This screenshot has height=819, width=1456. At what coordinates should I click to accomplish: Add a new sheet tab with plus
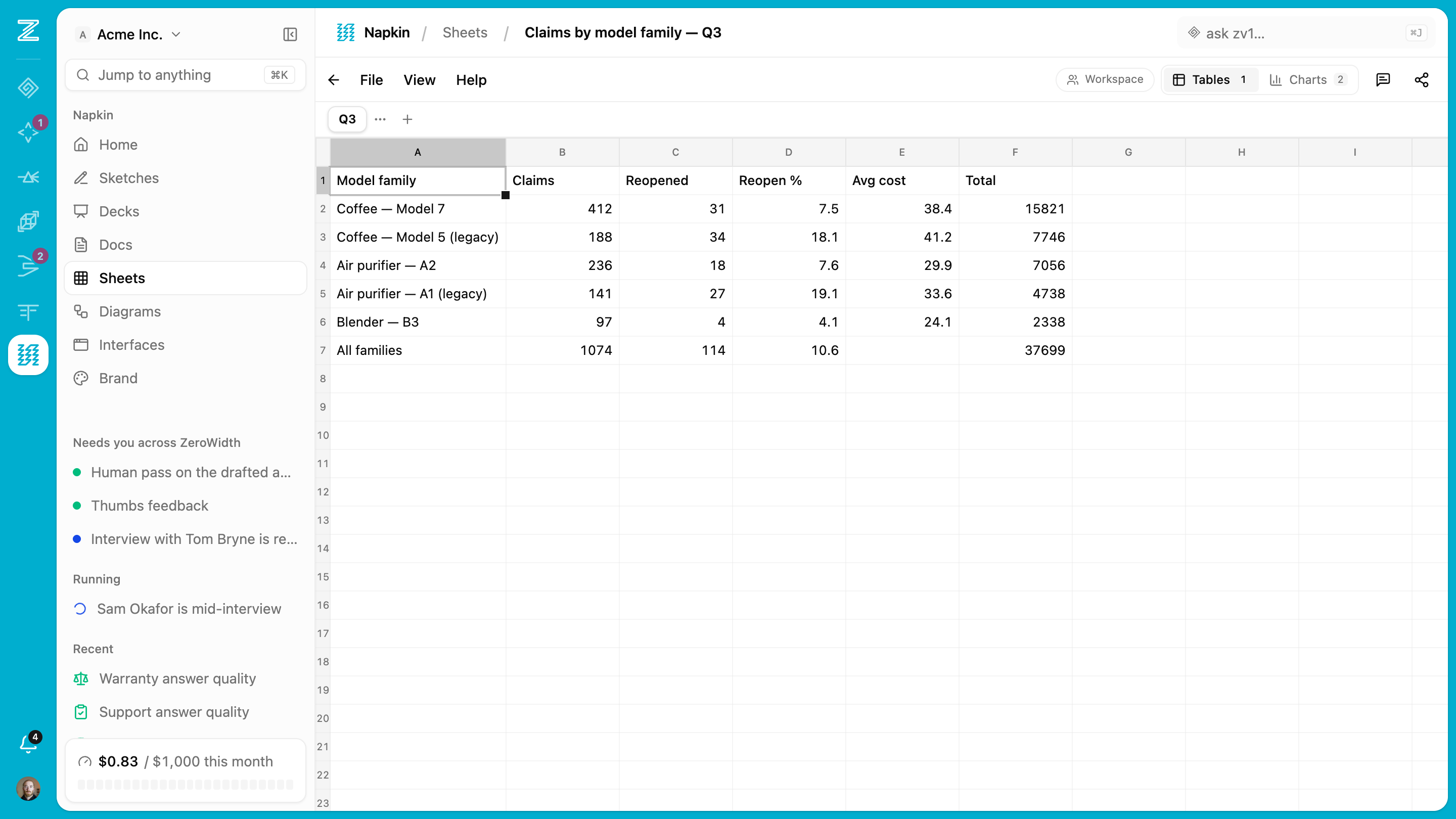pos(407,119)
